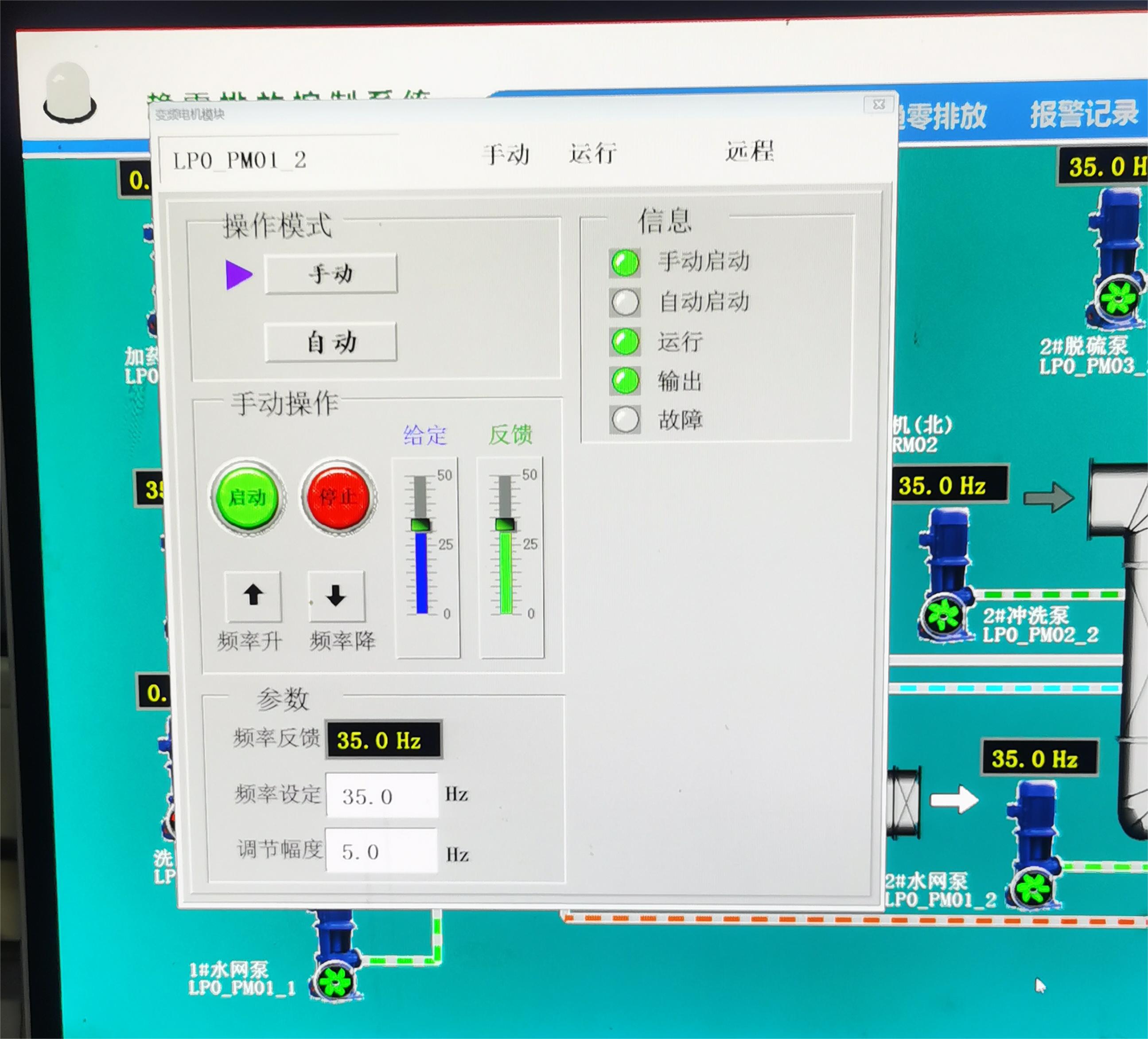Switch operation mode to 手动
This screenshot has height=1039, width=1148.
[331, 274]
